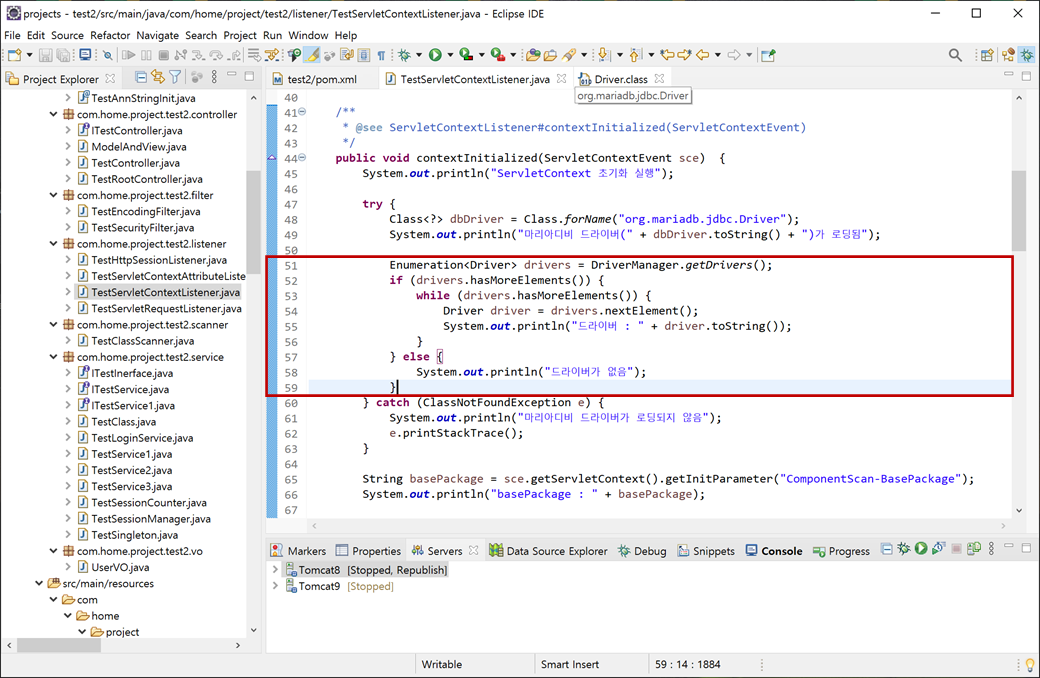1040x678 pixels.
Task: Click the green Run button in main toolbar
Action: click(x=435, y=55)
